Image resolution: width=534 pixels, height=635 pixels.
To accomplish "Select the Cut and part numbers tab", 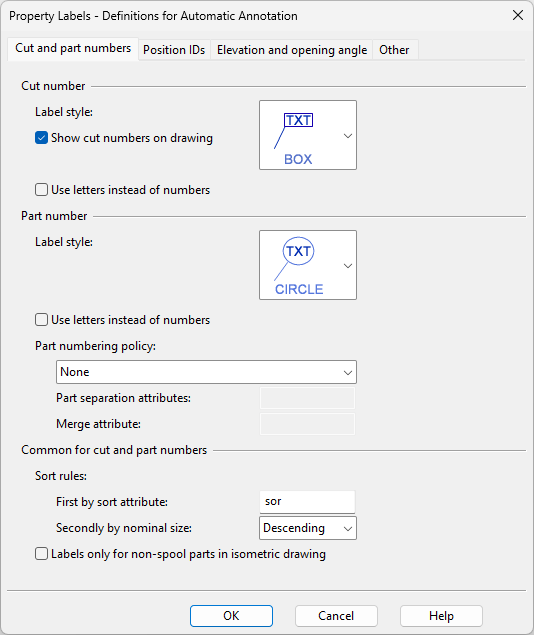I will [73, 48].
